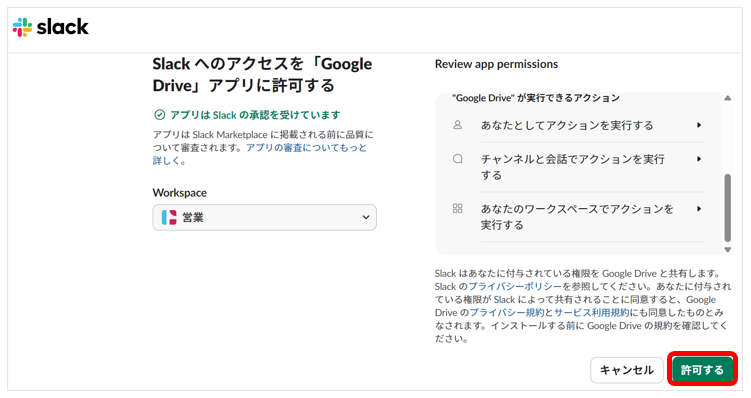Click the chat bubble icon beside チャンネルと会話
751x398 pixels.
coord(458,159)
